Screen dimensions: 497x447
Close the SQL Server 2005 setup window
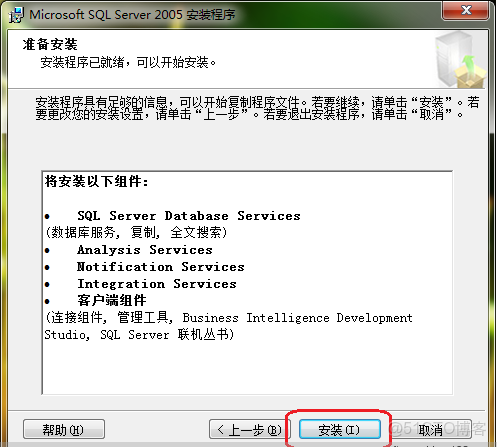pos(466,10)
